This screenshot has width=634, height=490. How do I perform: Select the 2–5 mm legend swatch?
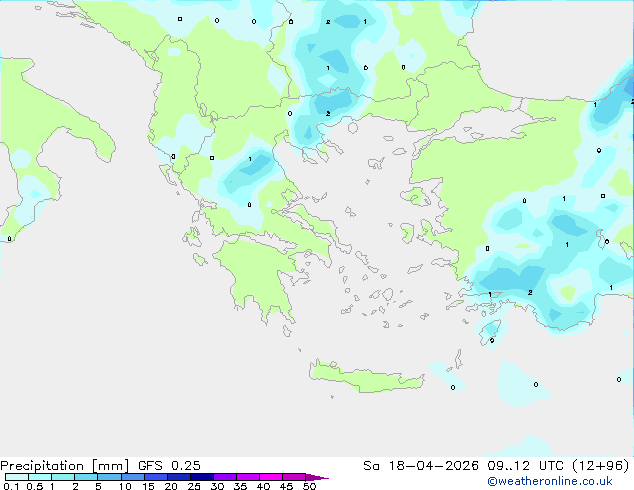86,477
